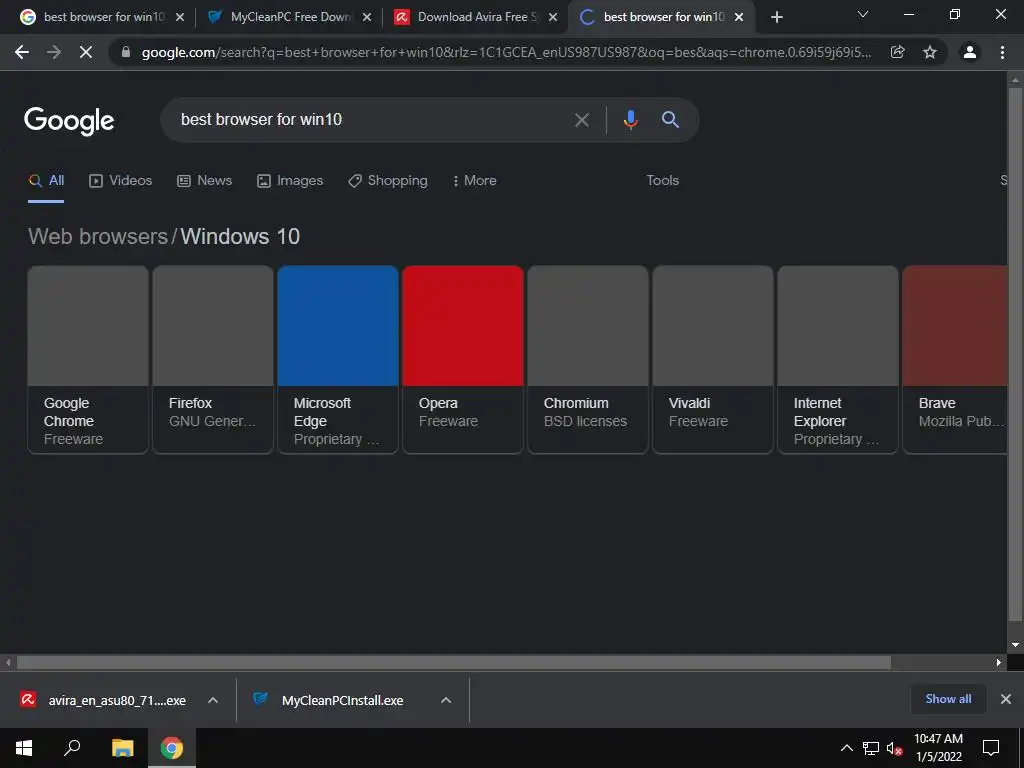This screenshot has height=768, width=1024.
Task: Click the muted volume icon in tray
Action: click(894, 748)
